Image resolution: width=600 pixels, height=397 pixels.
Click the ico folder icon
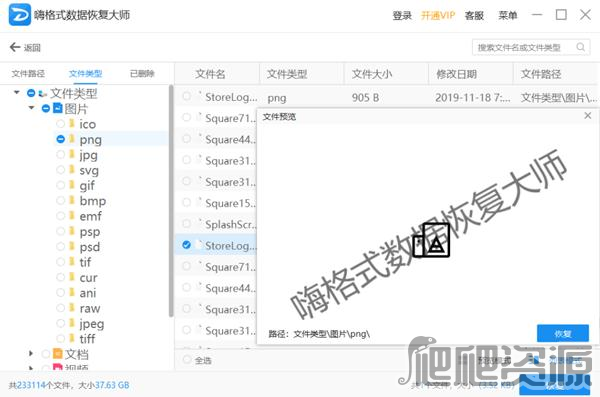click(x=71, y=123)
